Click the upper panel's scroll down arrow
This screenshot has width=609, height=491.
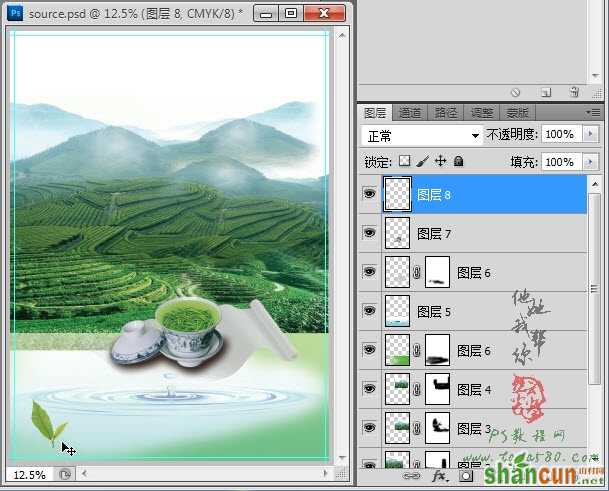coord(595,75)
